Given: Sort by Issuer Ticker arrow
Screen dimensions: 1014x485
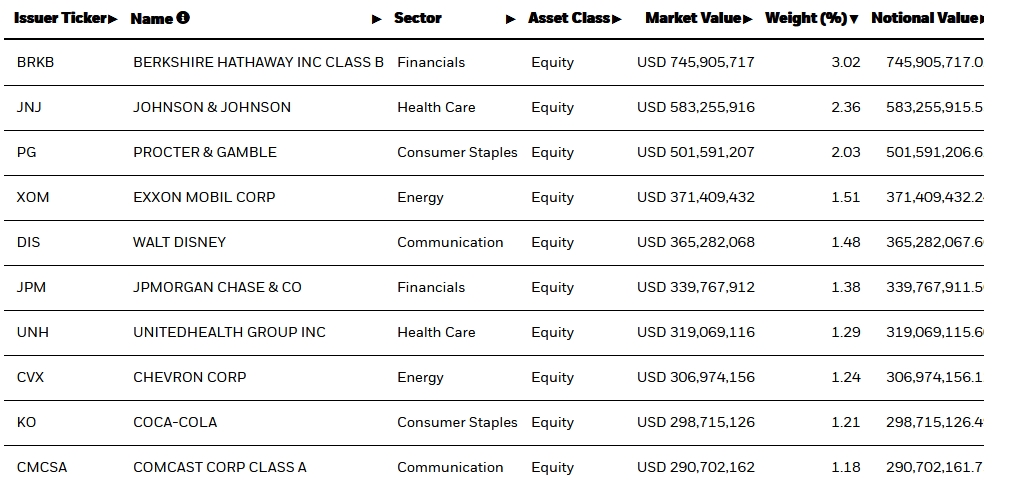Looking at the screenshot, I should click(113, 19).
